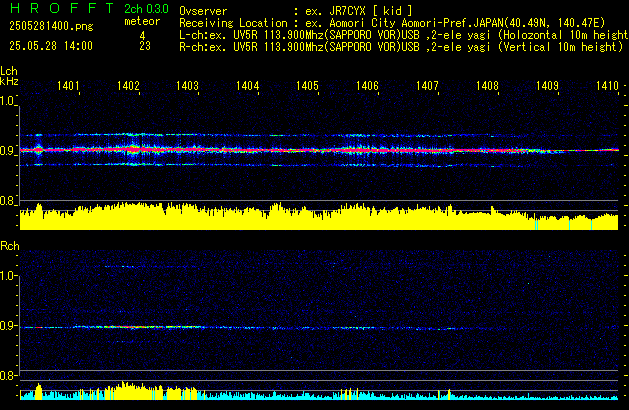Click the Rch '0.8' frequency axis label
629x410 pixels.
[7, 375]
